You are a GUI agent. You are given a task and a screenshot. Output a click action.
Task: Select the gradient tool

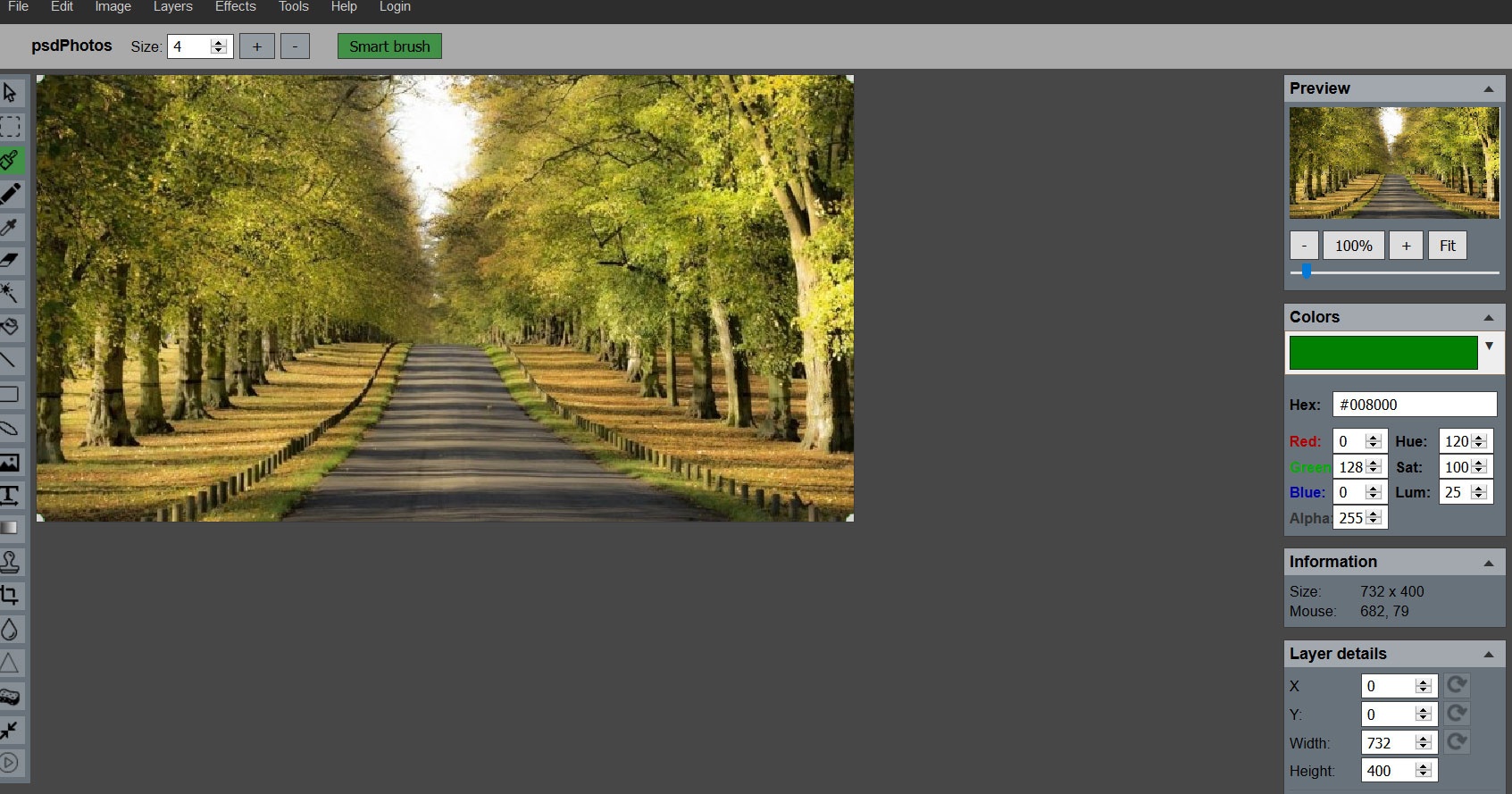(11, 528)
